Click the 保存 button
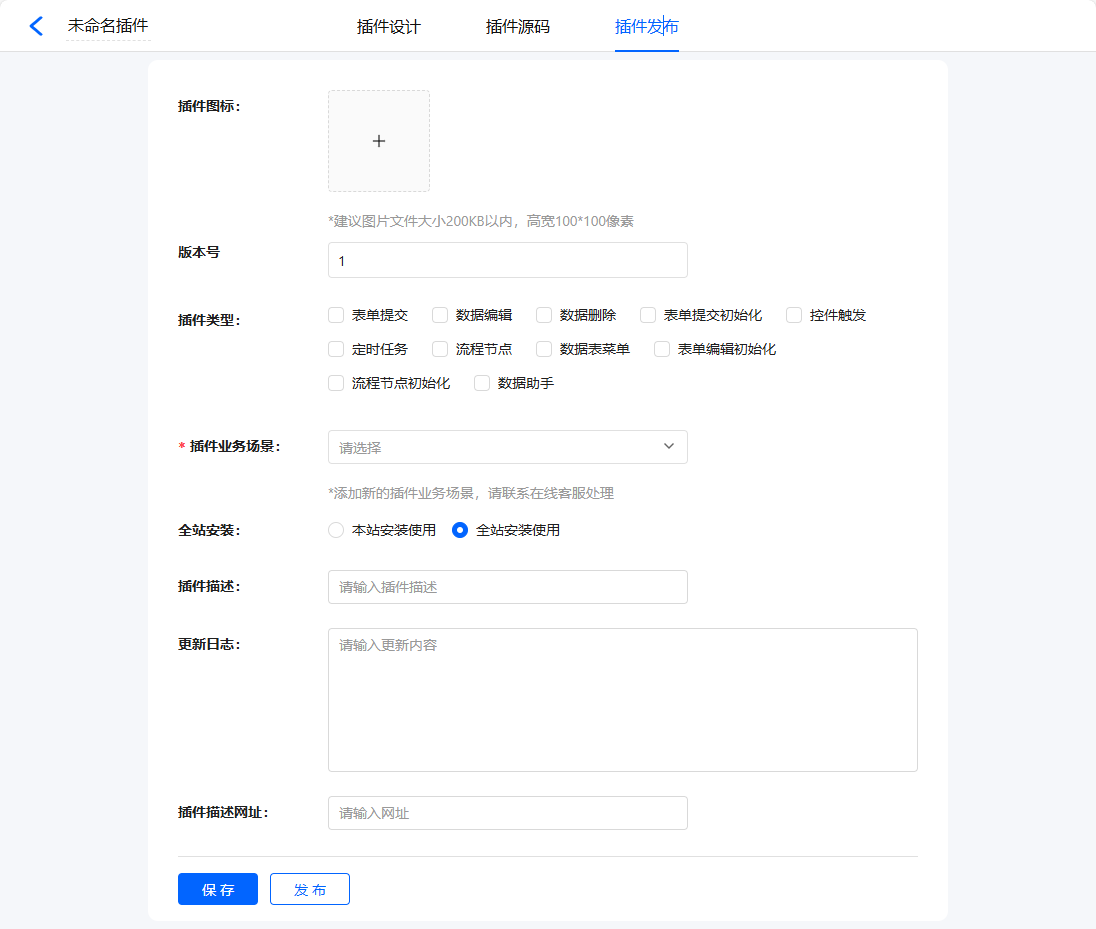The height and width of the screenshot is (929, 1096). 218,889
